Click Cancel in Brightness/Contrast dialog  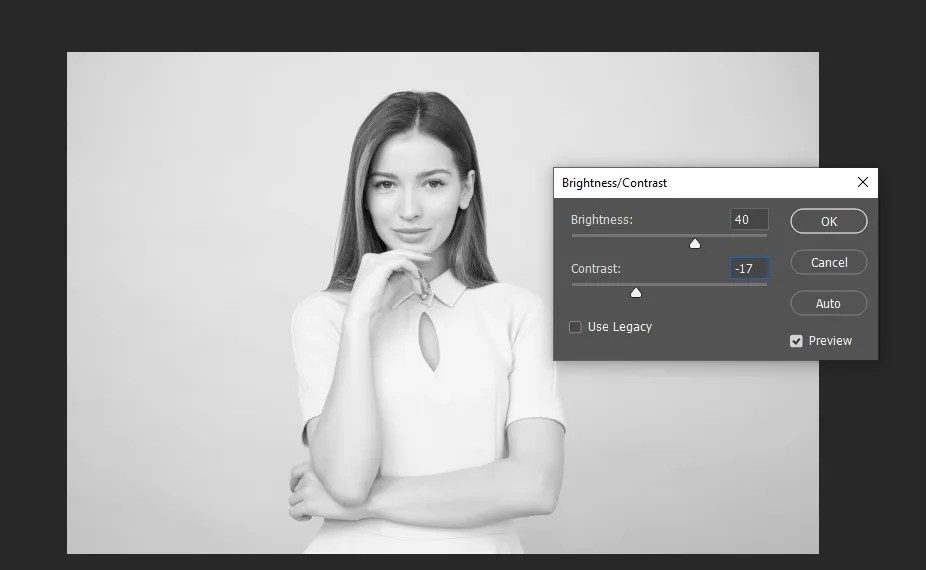pos(829,262)
